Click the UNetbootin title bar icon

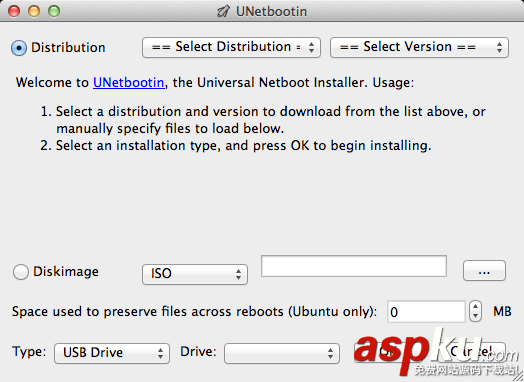(x=223, y=11)
